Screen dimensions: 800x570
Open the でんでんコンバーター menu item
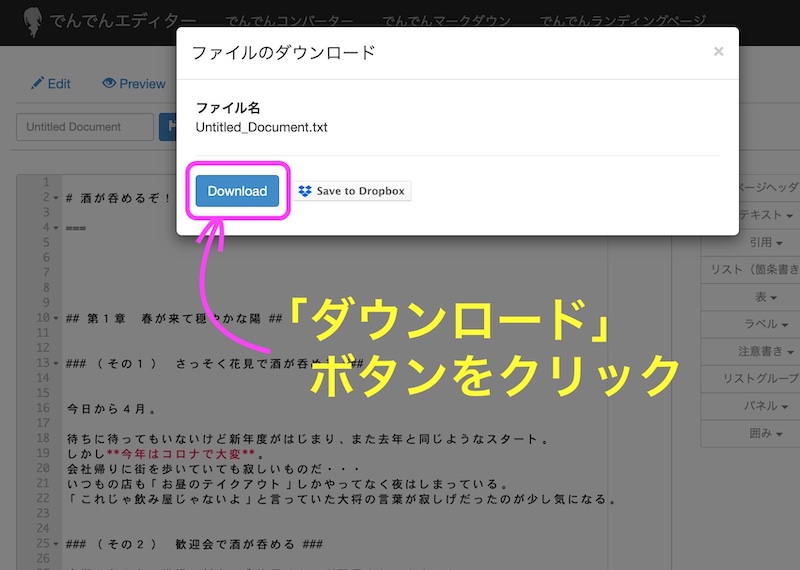(x=289, y=21)
